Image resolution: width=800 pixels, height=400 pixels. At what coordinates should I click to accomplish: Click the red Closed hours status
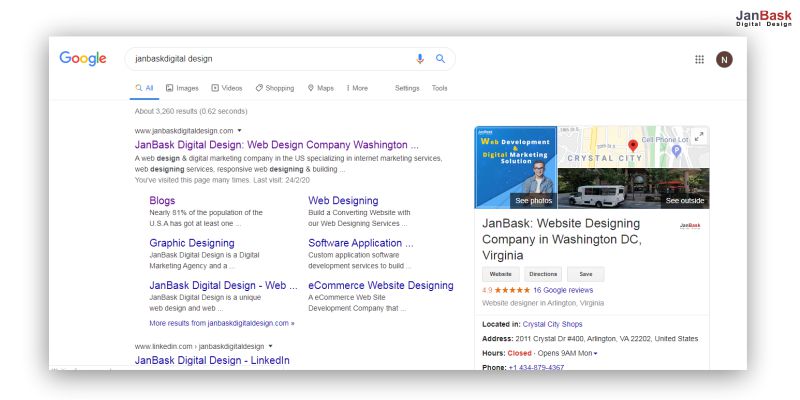click(x=519, y=354)
